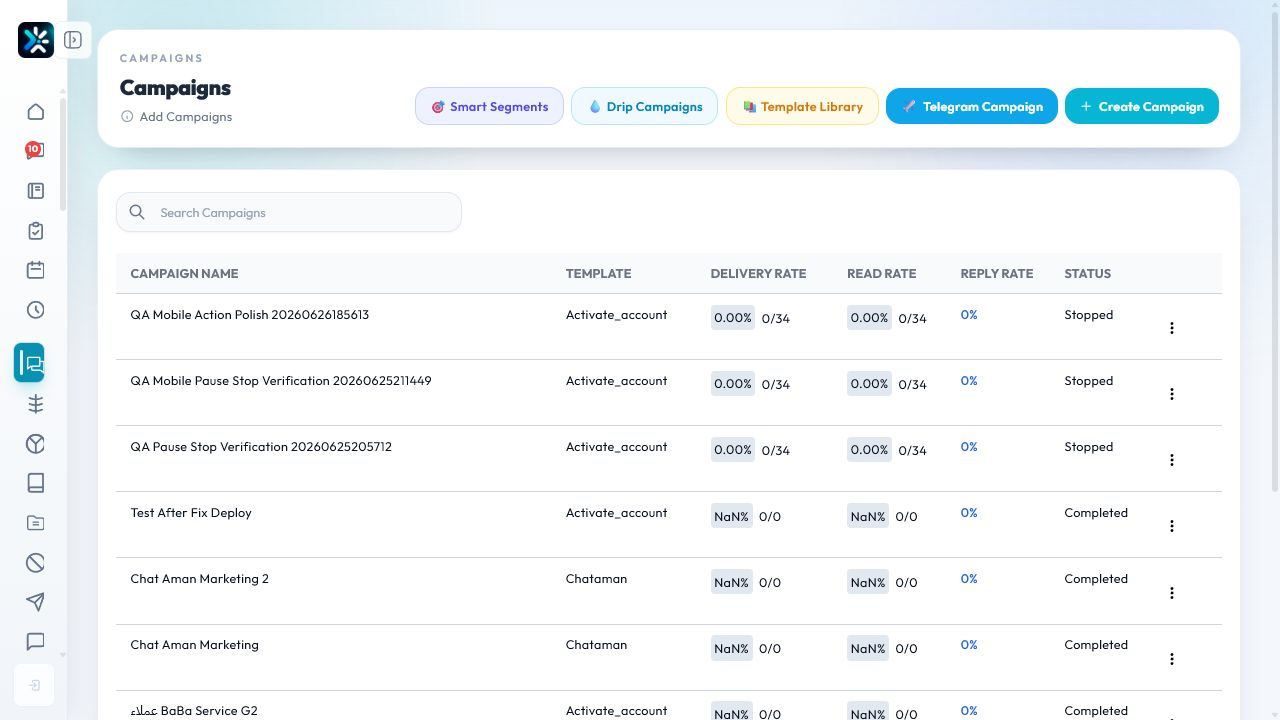Open the Template Library
The width and height of the screenshot is (1280, 720).
pyautogui.click(x=802, y=106)
